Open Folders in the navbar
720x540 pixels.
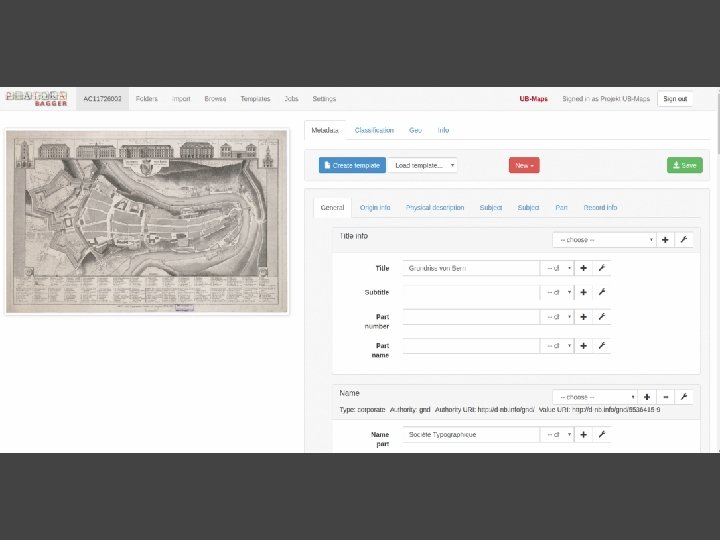click(x=146, y=99)
